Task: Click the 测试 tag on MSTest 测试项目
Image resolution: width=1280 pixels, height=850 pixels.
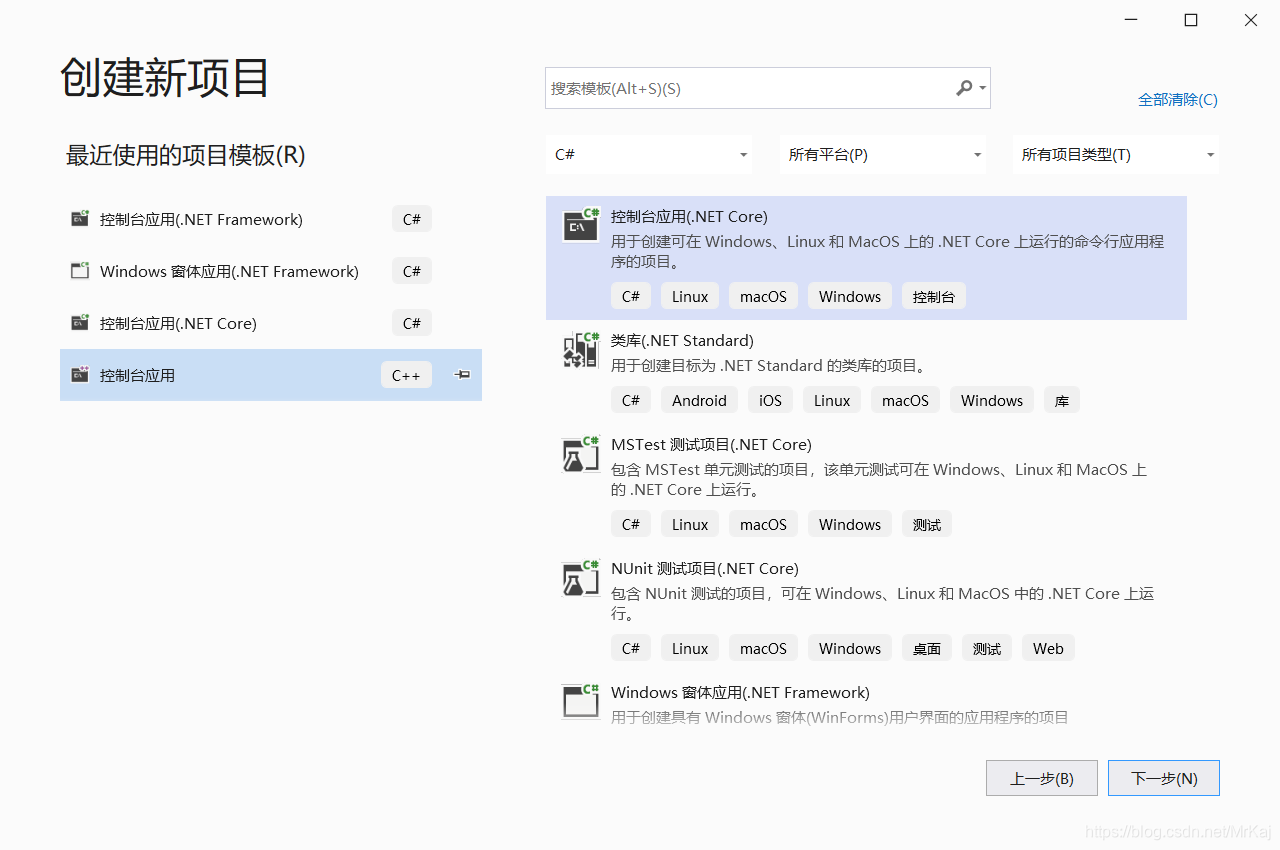Action: 927,524
